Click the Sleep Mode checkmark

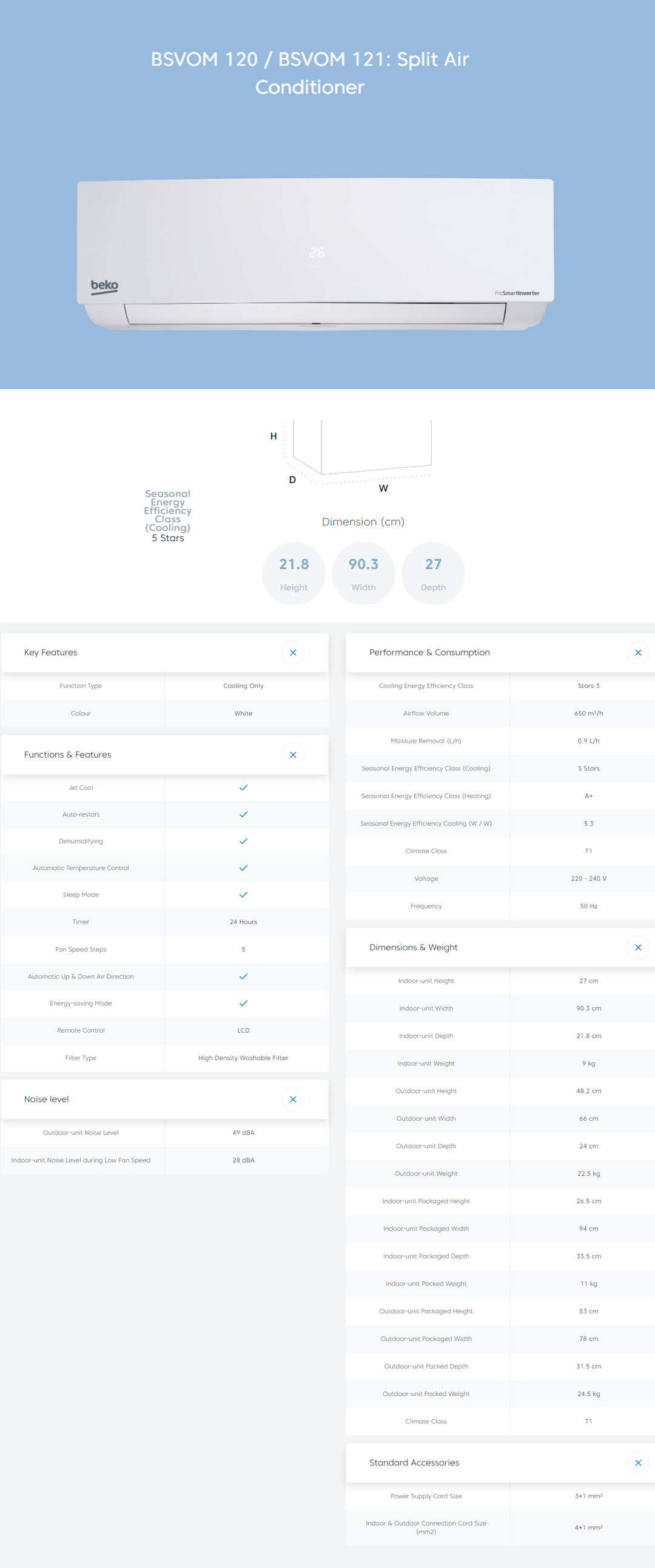(243, 895)
